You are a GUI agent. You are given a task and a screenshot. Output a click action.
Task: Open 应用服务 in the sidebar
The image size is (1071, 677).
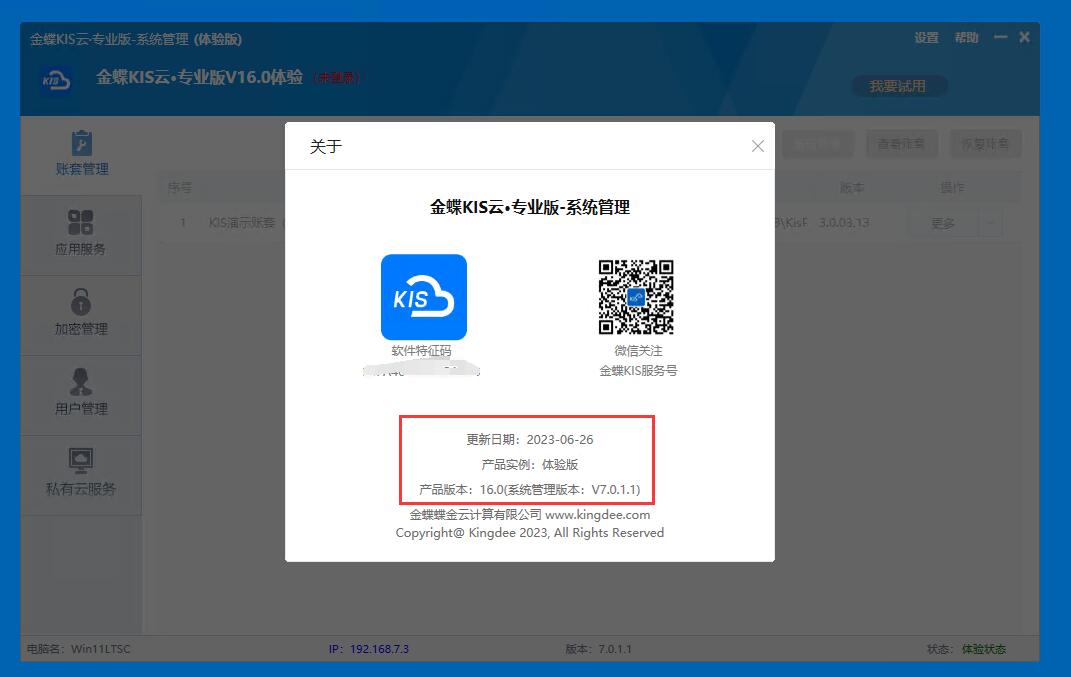click(x=81, y=234)
